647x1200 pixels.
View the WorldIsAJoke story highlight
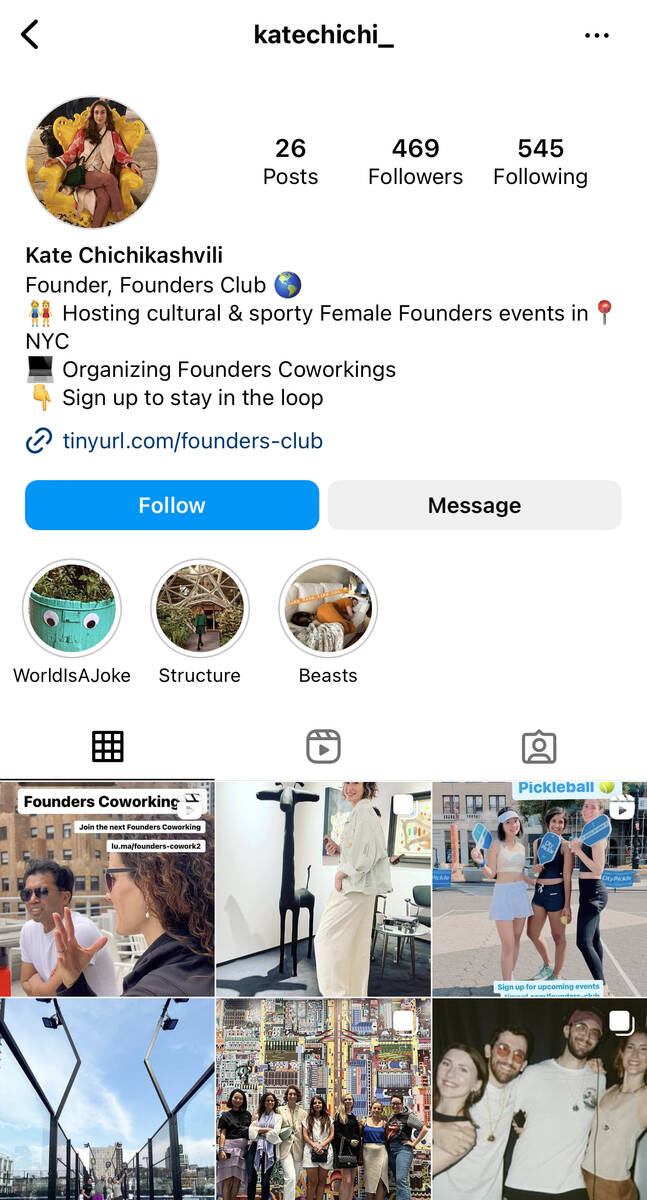72,608
